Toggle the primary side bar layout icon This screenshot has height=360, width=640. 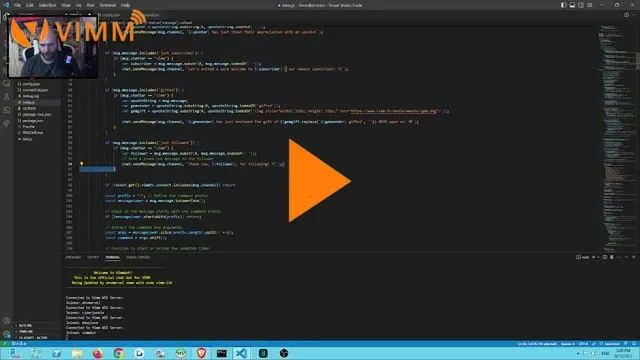563,5
